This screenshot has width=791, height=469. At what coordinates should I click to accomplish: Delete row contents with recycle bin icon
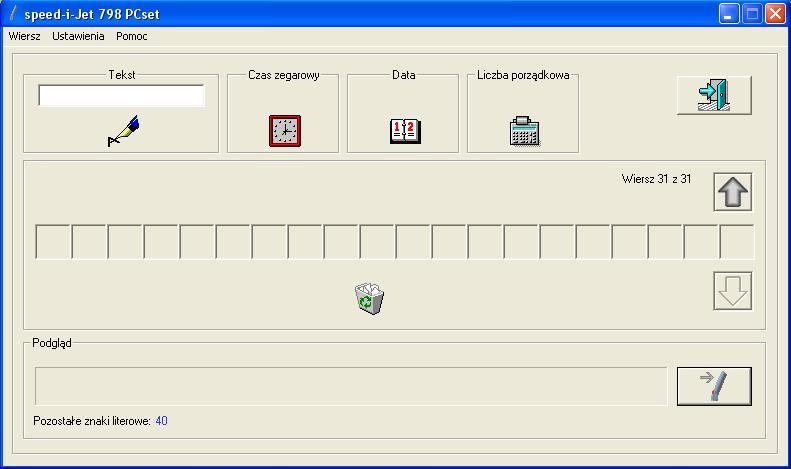[369, 298]
